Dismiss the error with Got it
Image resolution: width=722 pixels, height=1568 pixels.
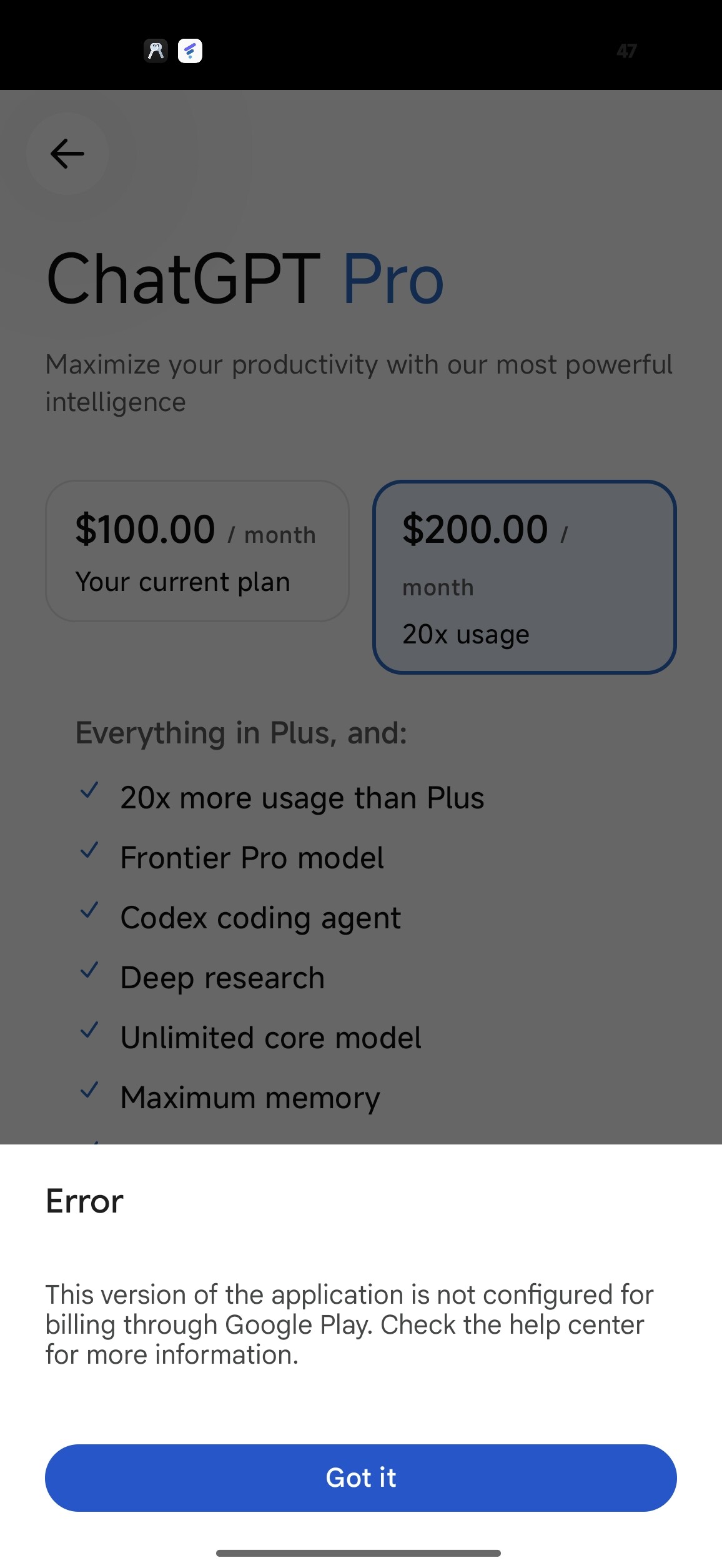tap(361, 1478)
